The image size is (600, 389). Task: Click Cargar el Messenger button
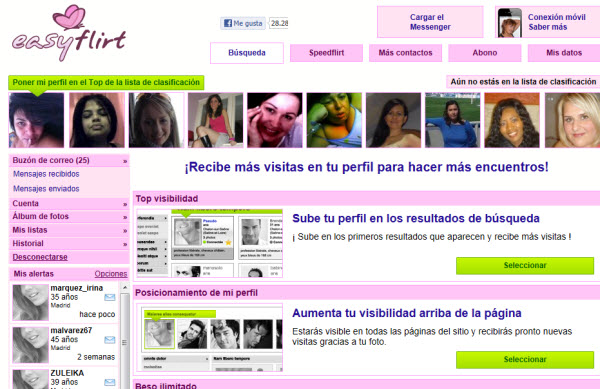(430, 22)
